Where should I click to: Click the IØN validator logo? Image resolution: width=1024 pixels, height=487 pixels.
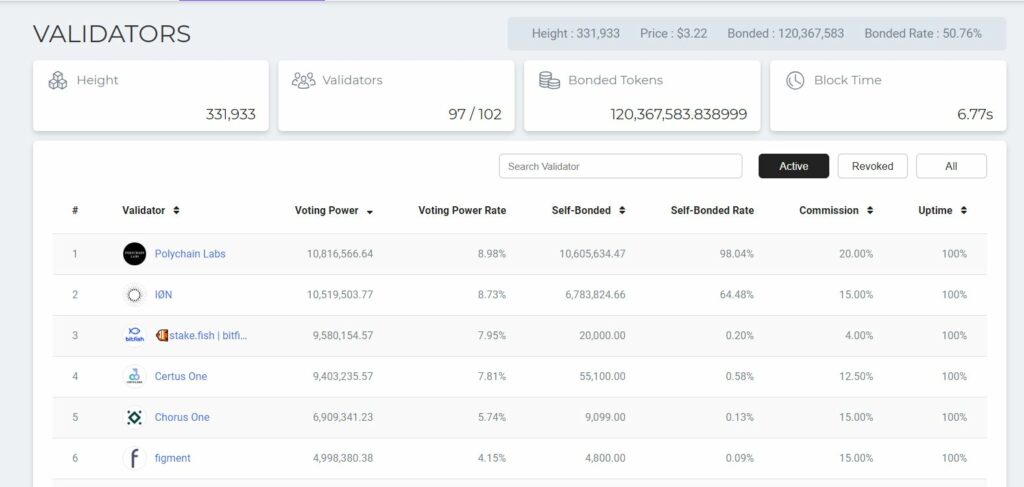point(135,295)
